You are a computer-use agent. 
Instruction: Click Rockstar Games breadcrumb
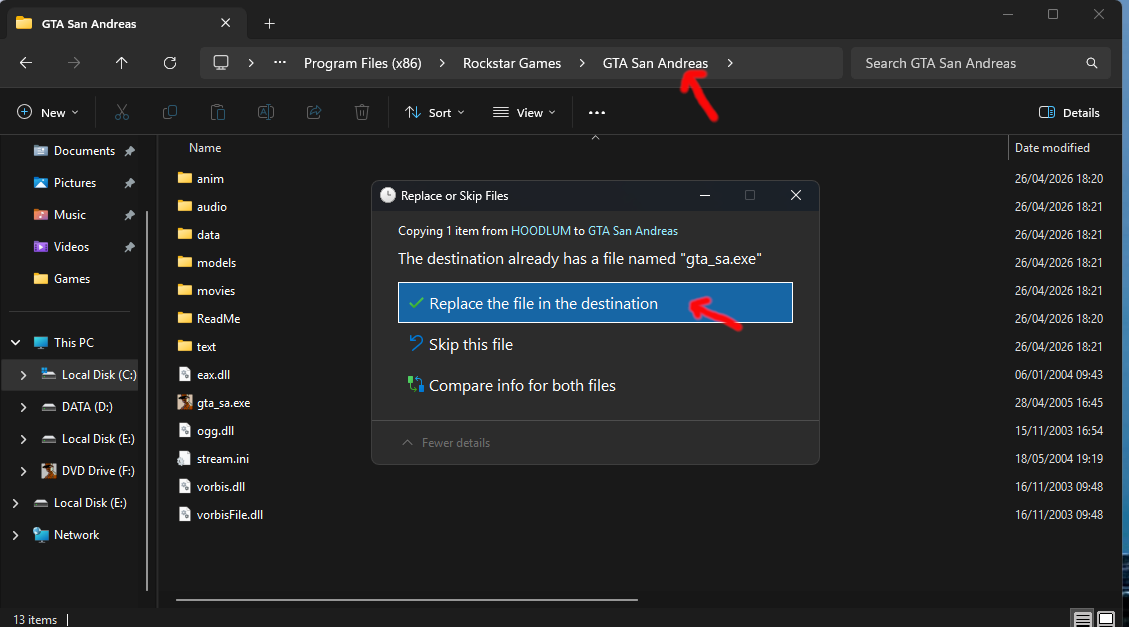[512, 63]
